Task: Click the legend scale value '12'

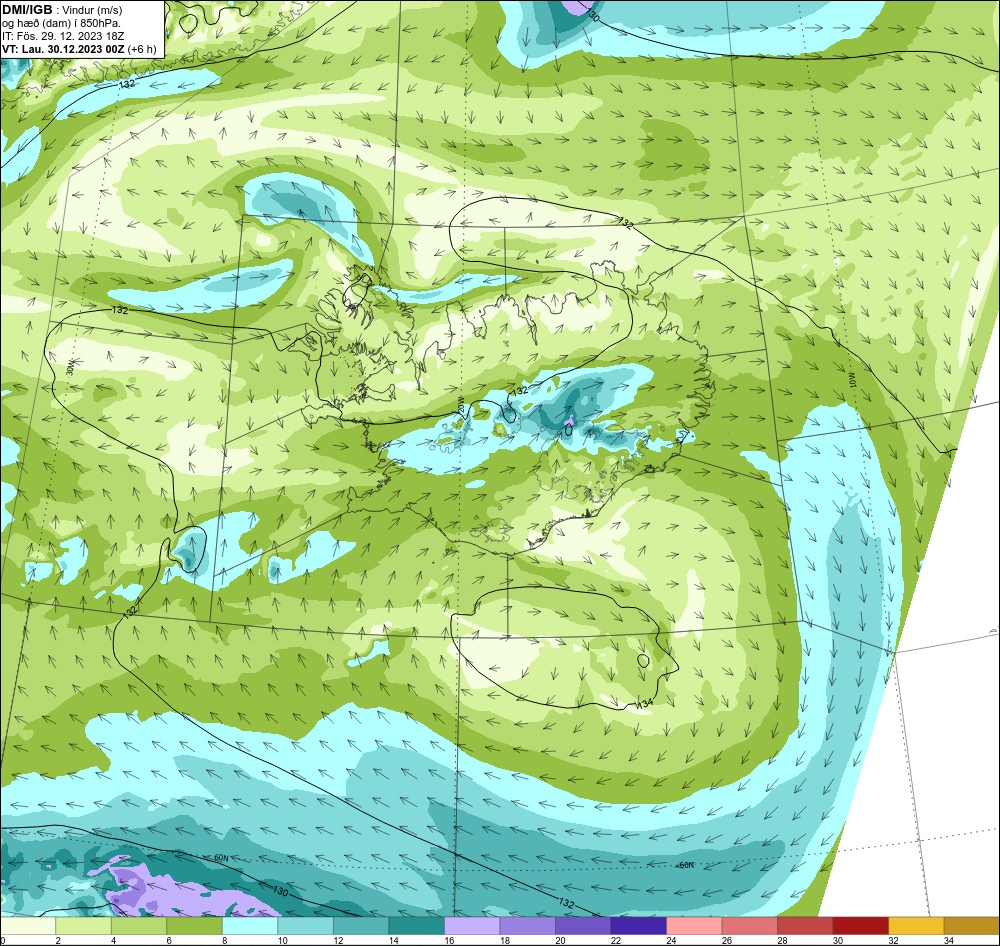Action: (x=338, y=940)
